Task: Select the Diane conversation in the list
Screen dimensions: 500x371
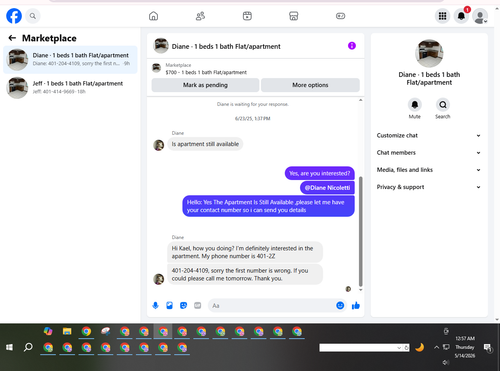Action: pos(70,60)
